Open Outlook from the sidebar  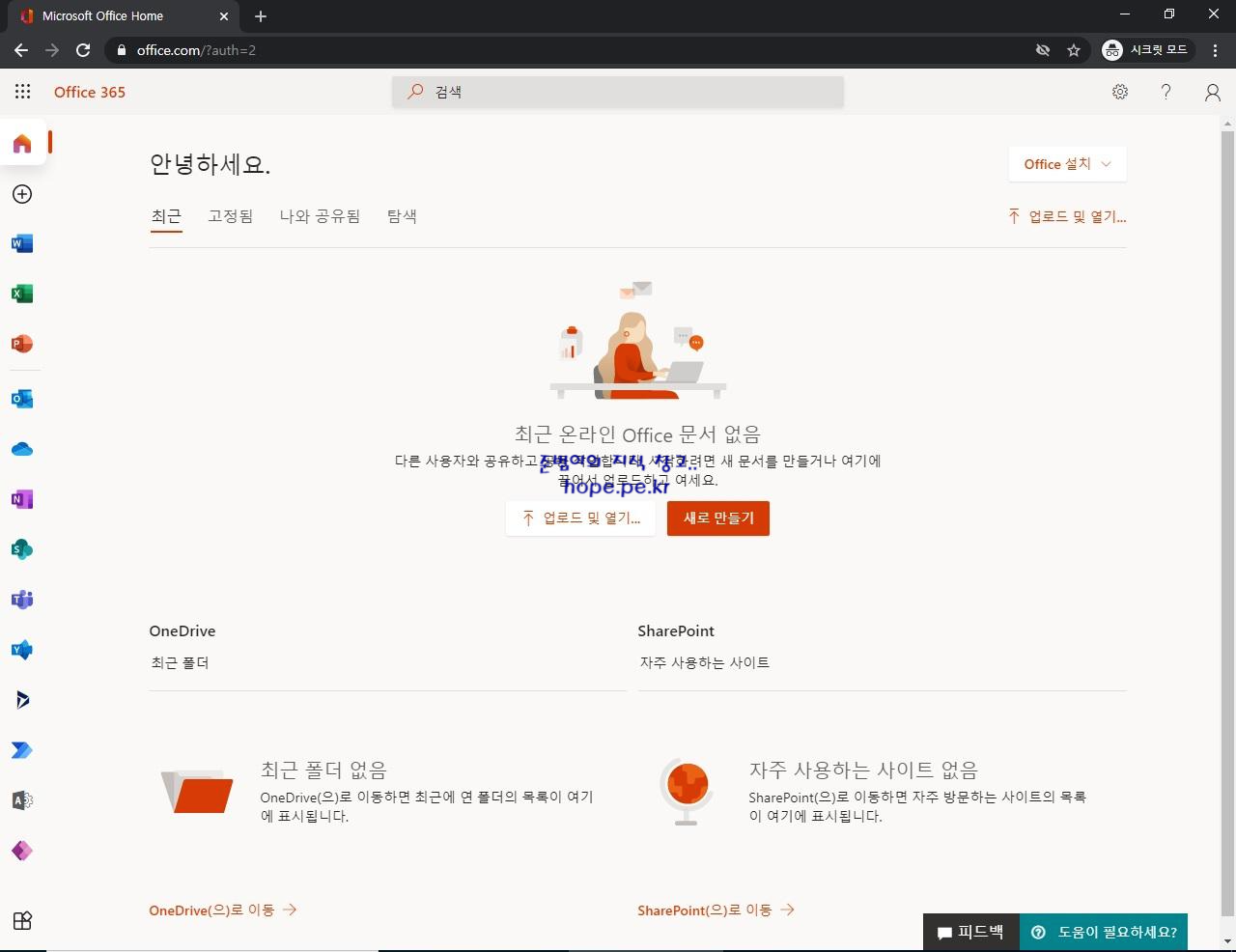tap(22, 399)
